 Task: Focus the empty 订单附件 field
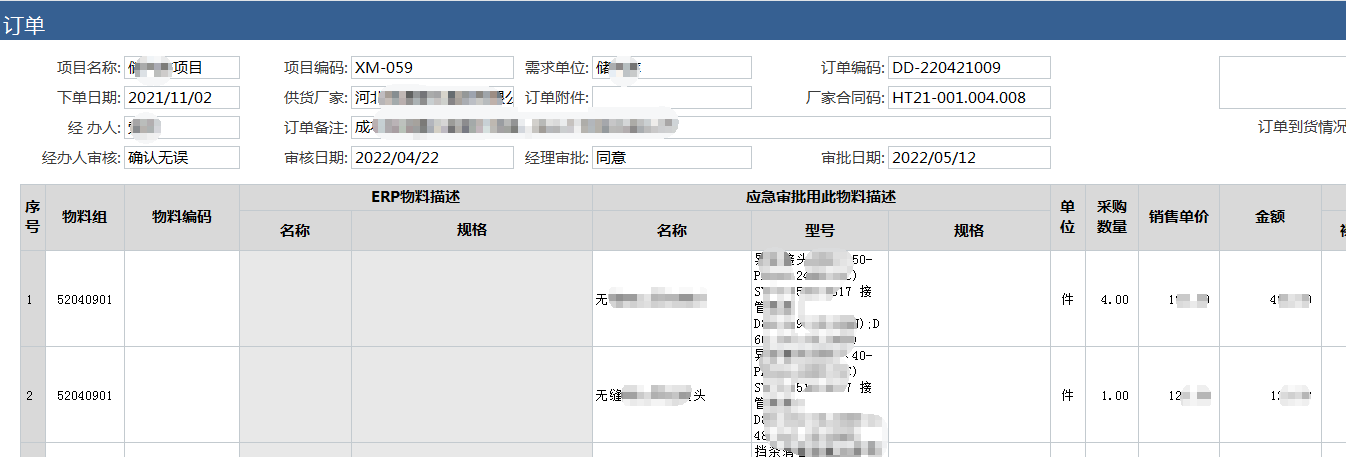(x=671, y=98)
